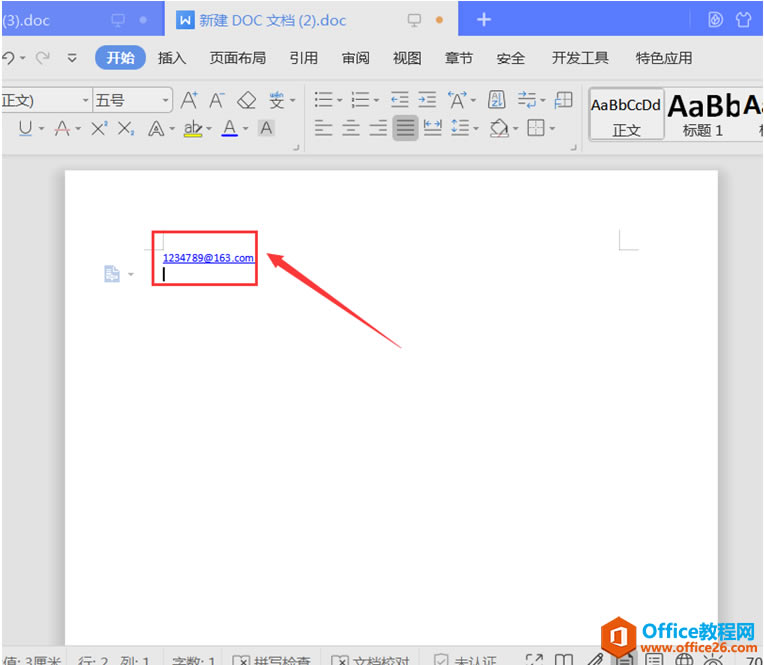Image resolution: width=764 pixels, height=665 pixels.
Task: Toggle the highlighted justify alignment button
Action: tap(405, 128)
